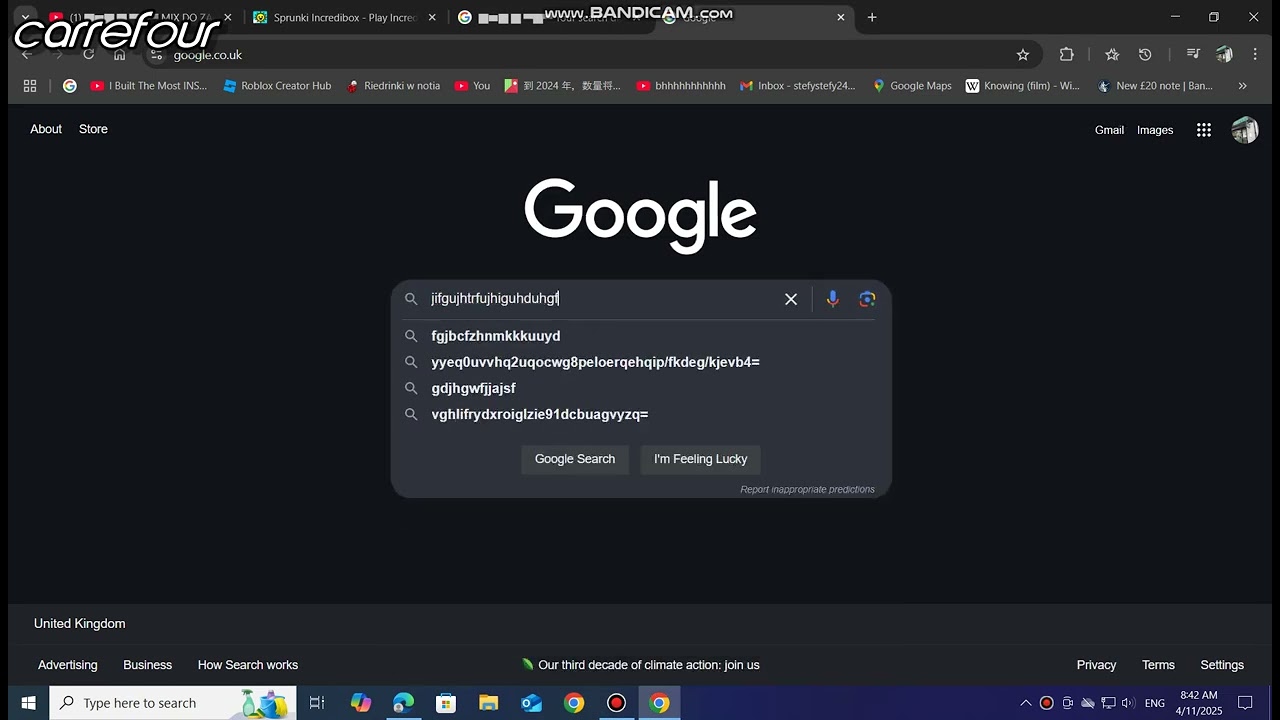The image size is (1280, 720).
Task: Switch to the Sprunki Incredibox tab
Action: [x=344, y=17]
